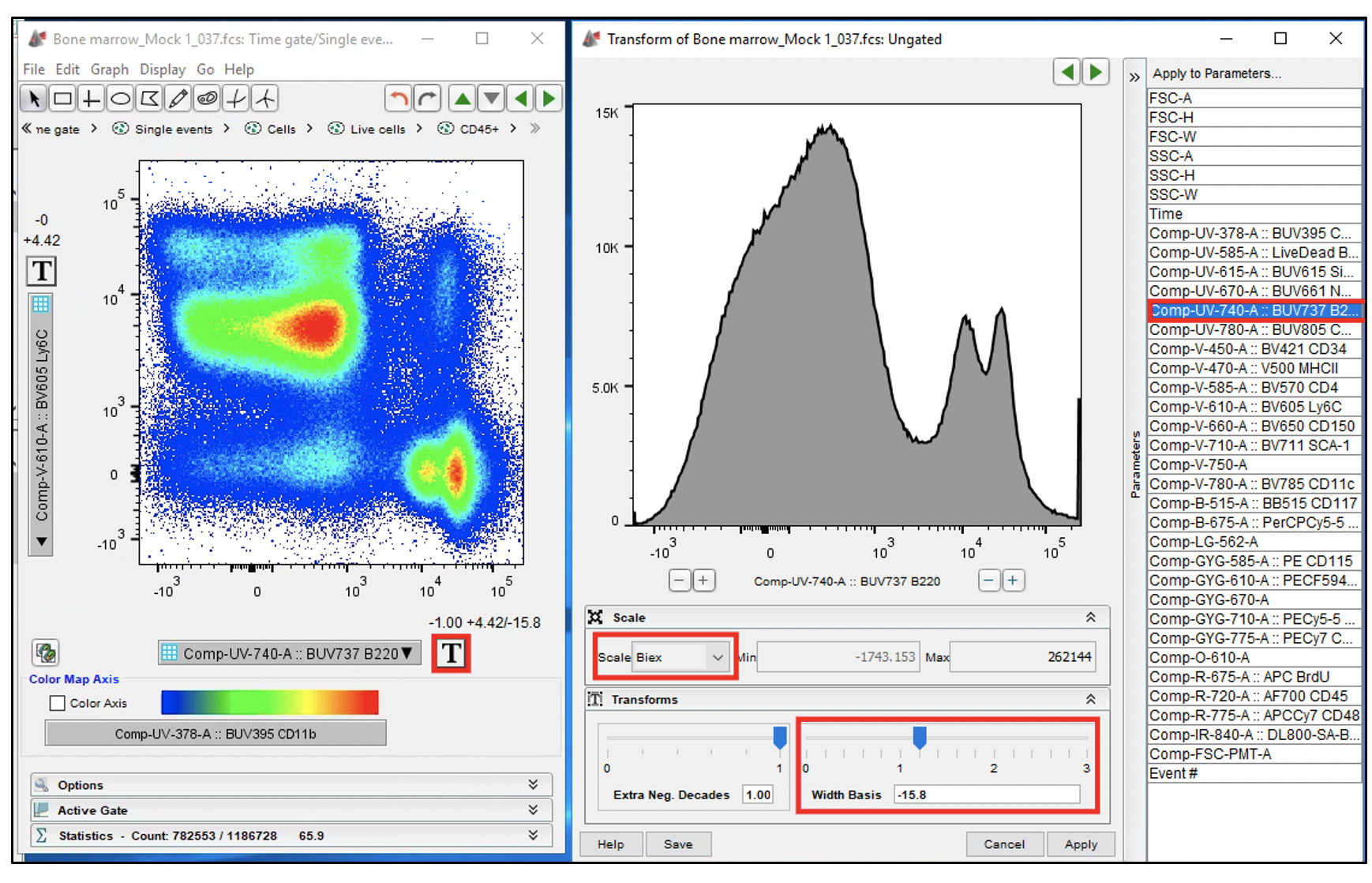Choose the pencil freehand gate tool
The width and height of the screenshot is (1372, 883).
click(178, 99)
